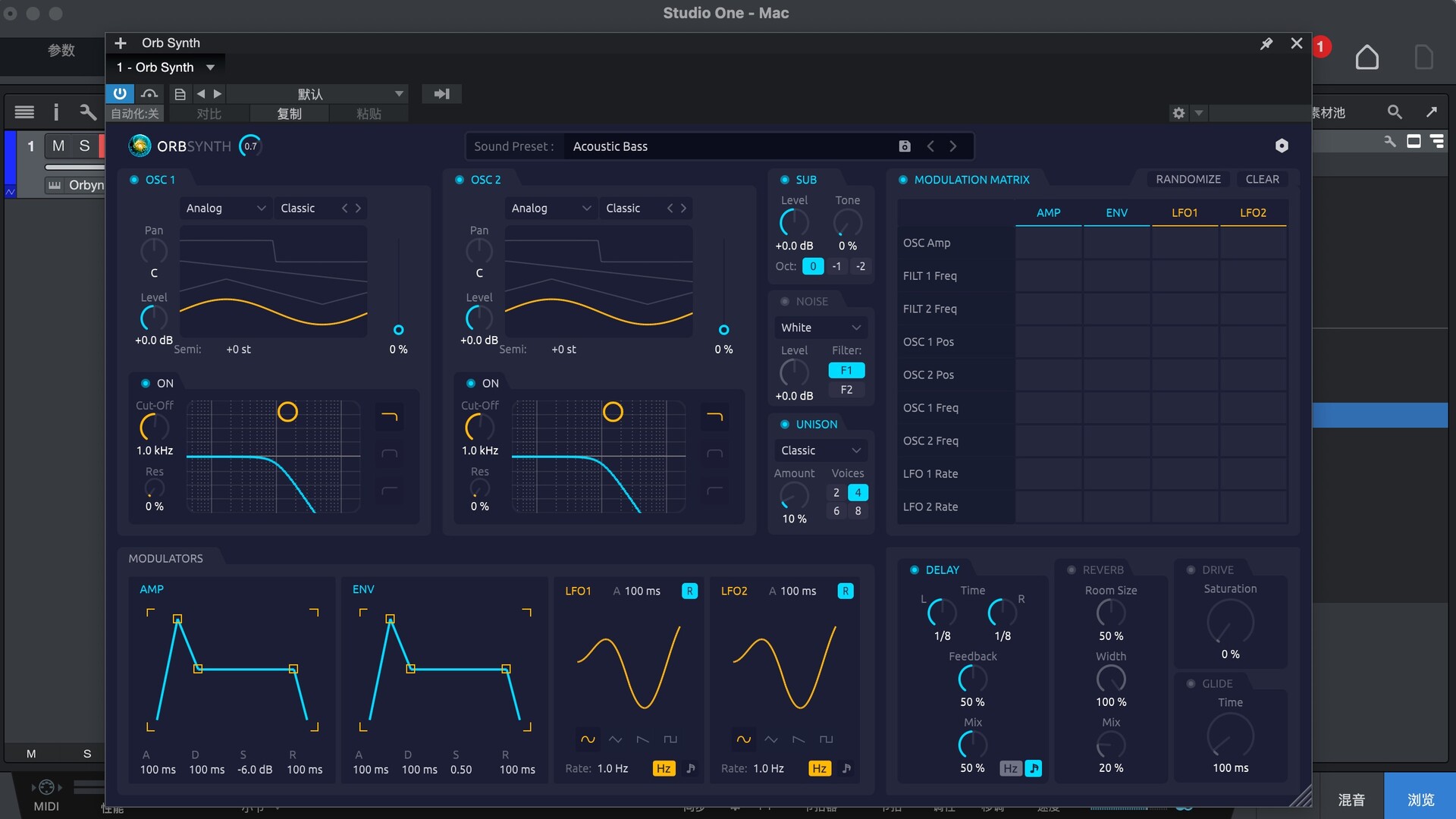Image resolution: width=1456 pixels, height=819 pixels.
Task: Toggle the NOISE section on
Action: [785, 301]
